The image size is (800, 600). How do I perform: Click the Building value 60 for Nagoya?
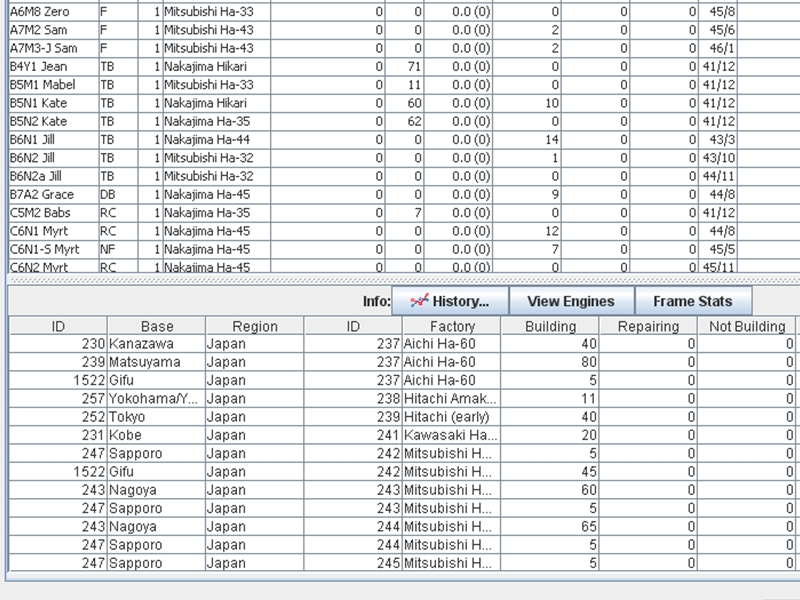pyautogui.click(x=551, y=490)
